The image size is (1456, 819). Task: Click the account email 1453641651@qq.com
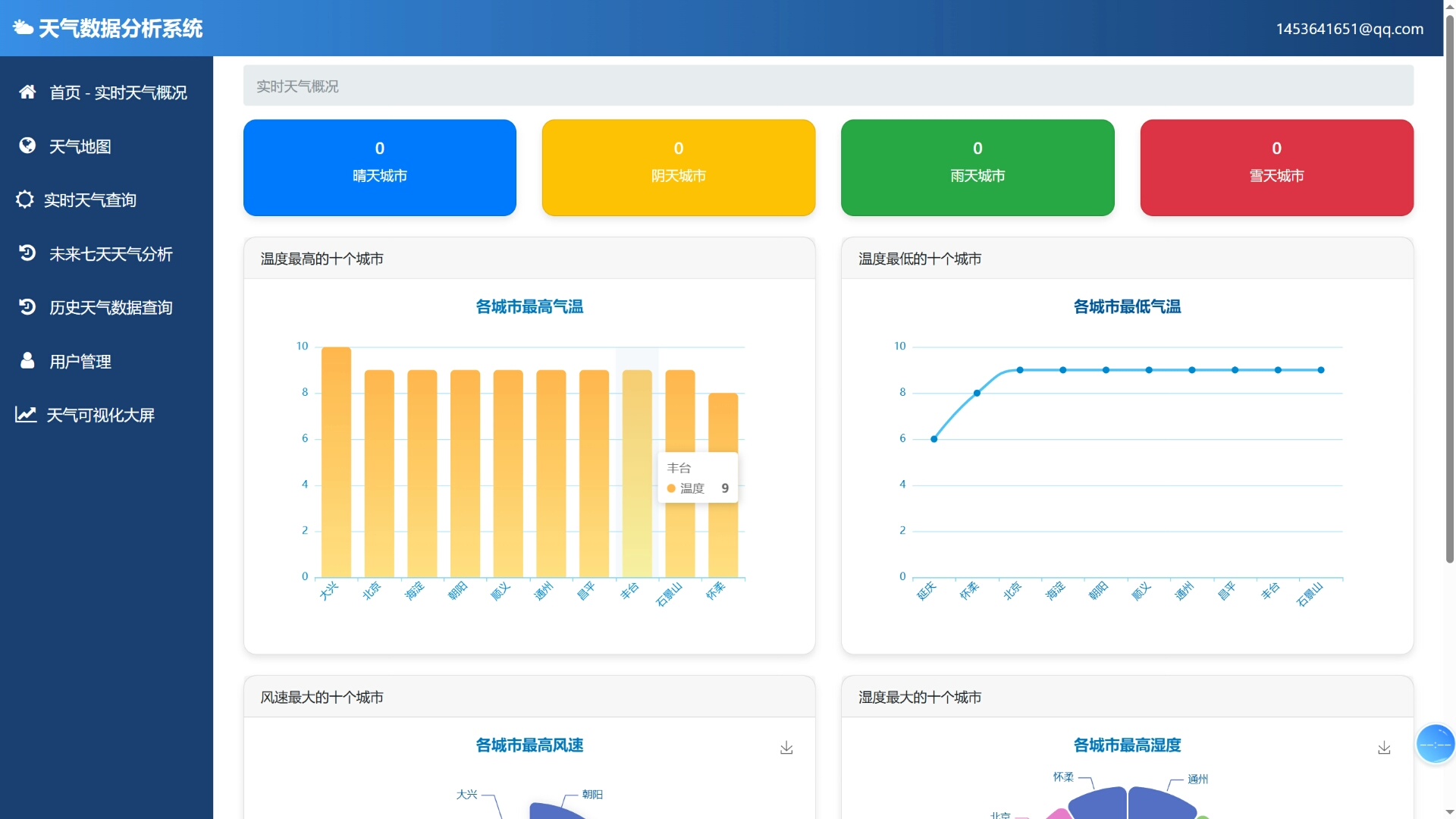(1349, 29)
